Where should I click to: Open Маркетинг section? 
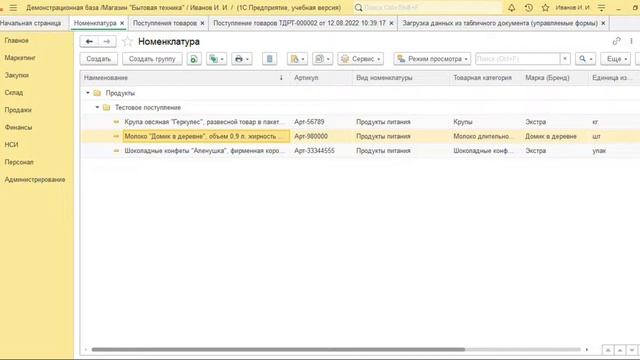[x=20, y=58]
